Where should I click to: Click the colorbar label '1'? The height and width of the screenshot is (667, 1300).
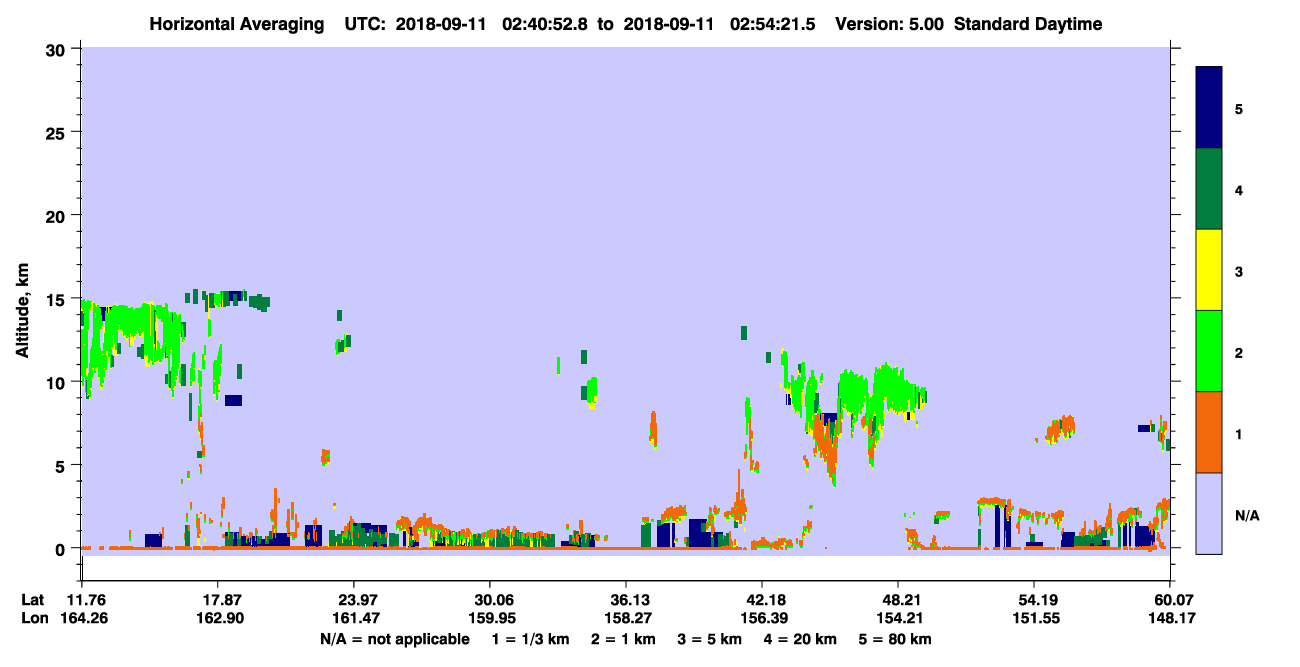[x=1239, y=433]
